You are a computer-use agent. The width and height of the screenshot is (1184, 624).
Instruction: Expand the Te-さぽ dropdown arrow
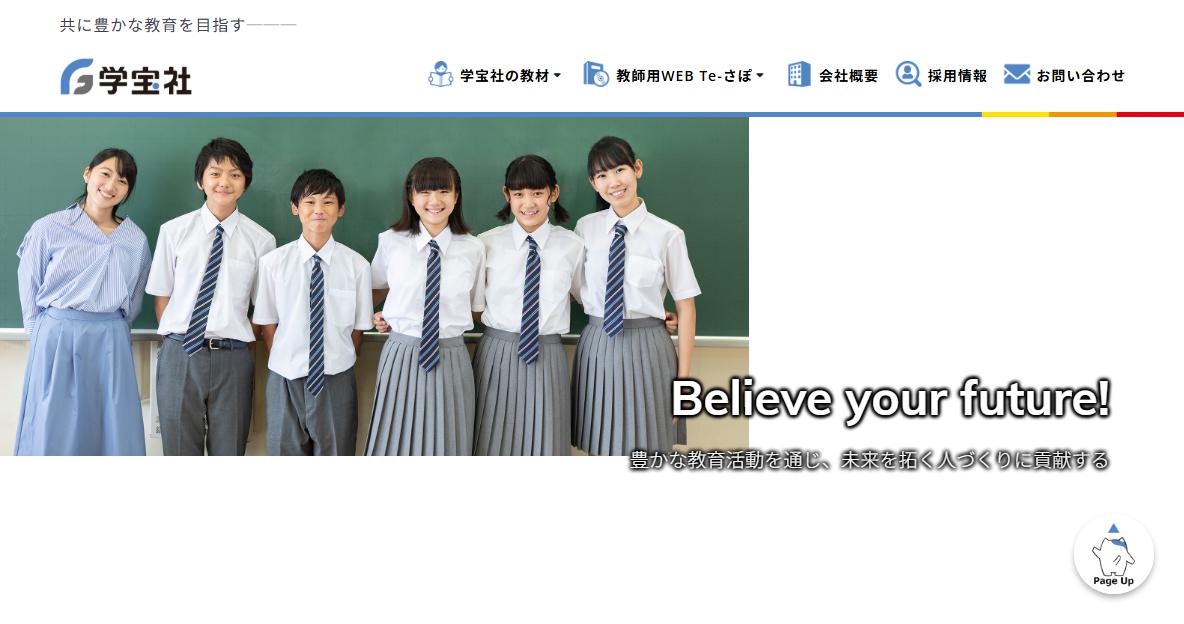pyautogui.click(x=760, y=76)
